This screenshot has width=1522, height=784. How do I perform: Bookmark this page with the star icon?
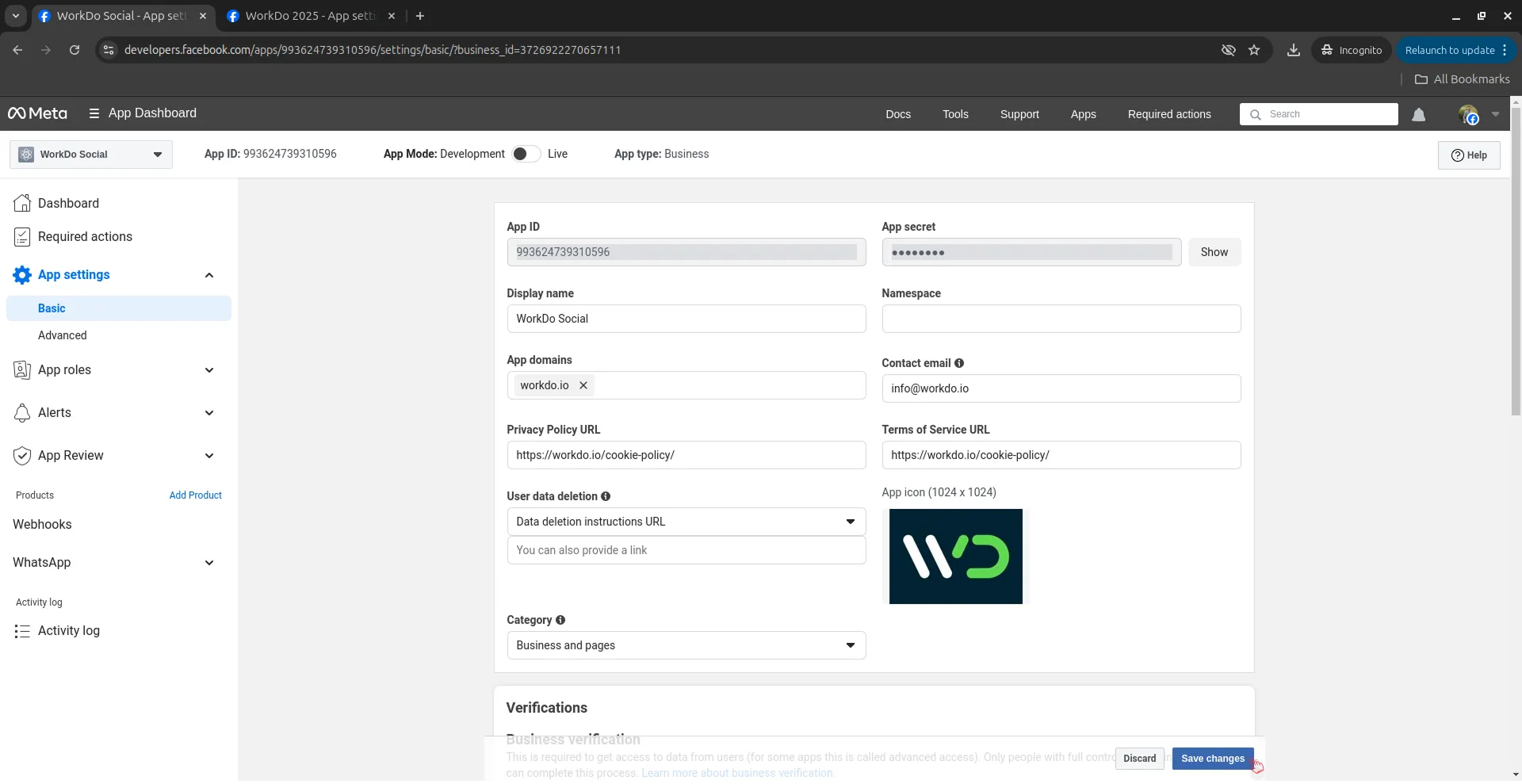1254,50
